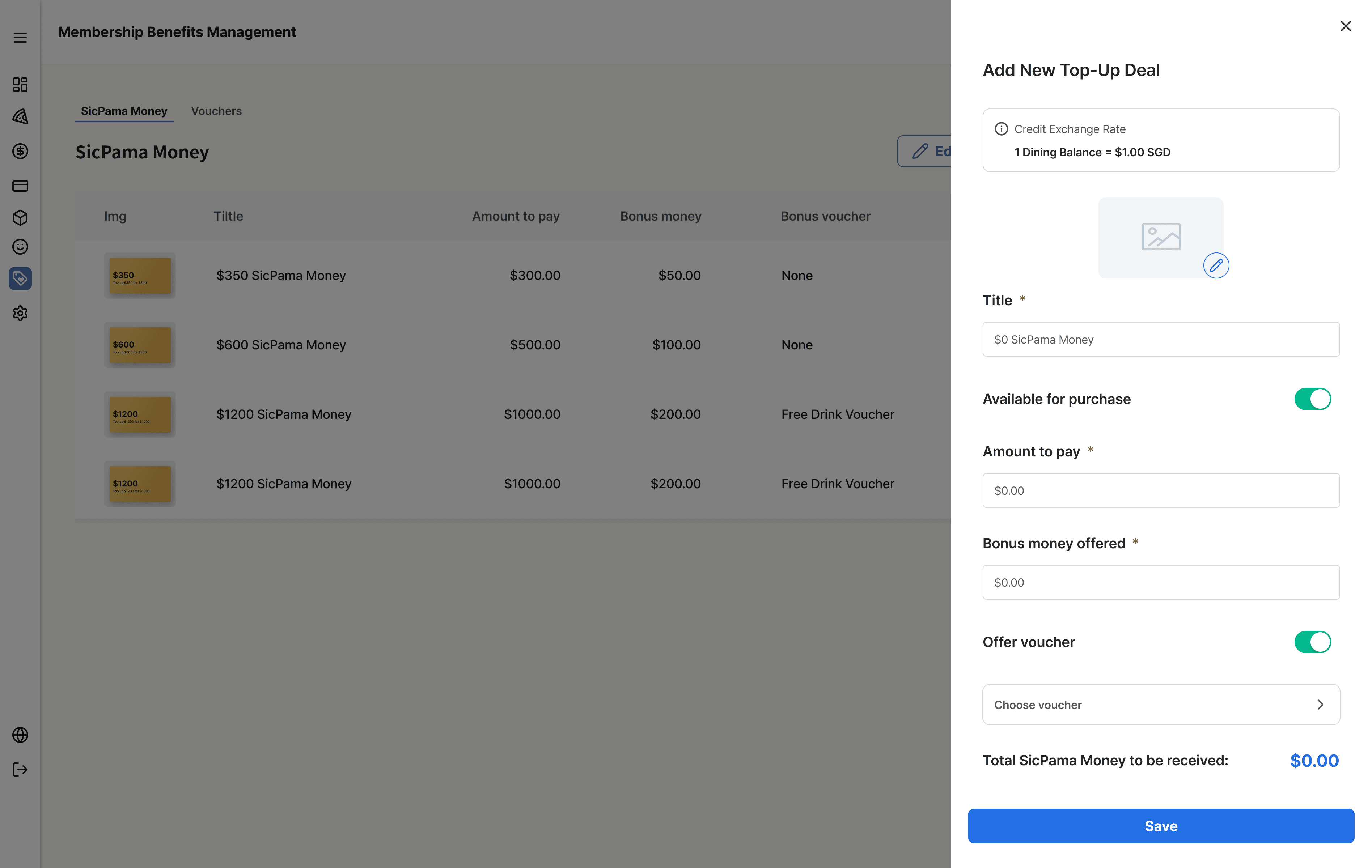The width and height of the screenshot is (1372, 868).
Task: Click the pizza slice sidebar icon
Action: tap(20, 117)
